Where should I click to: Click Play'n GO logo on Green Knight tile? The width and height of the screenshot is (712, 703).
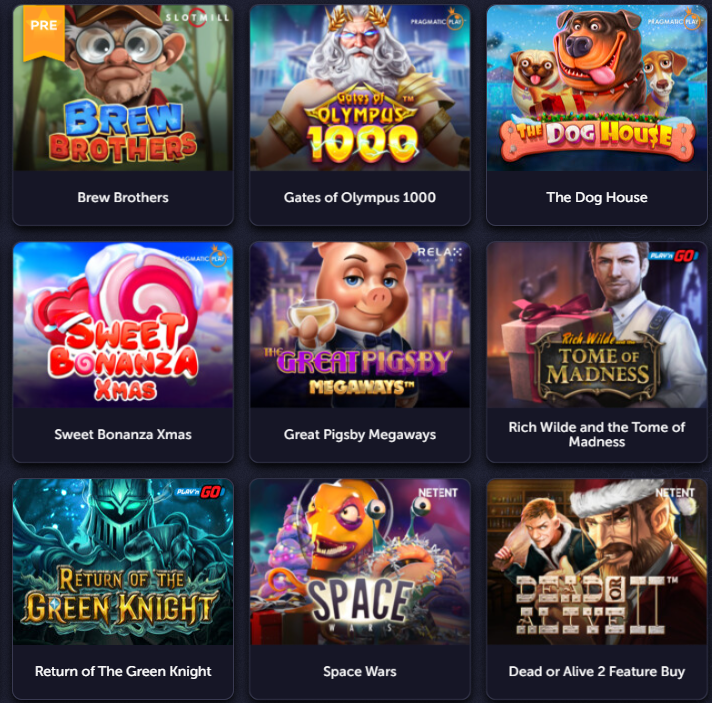[200, 492]
